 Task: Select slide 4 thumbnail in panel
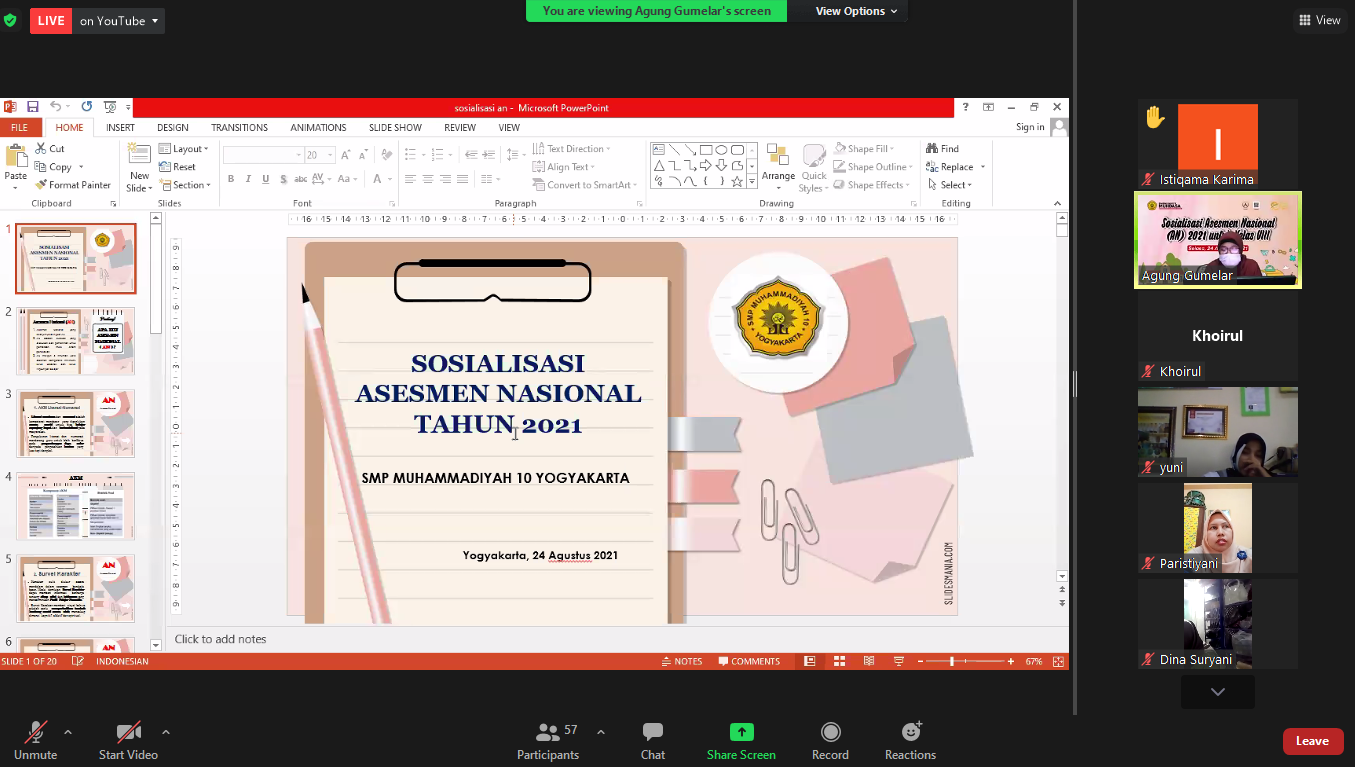(76, 506)
